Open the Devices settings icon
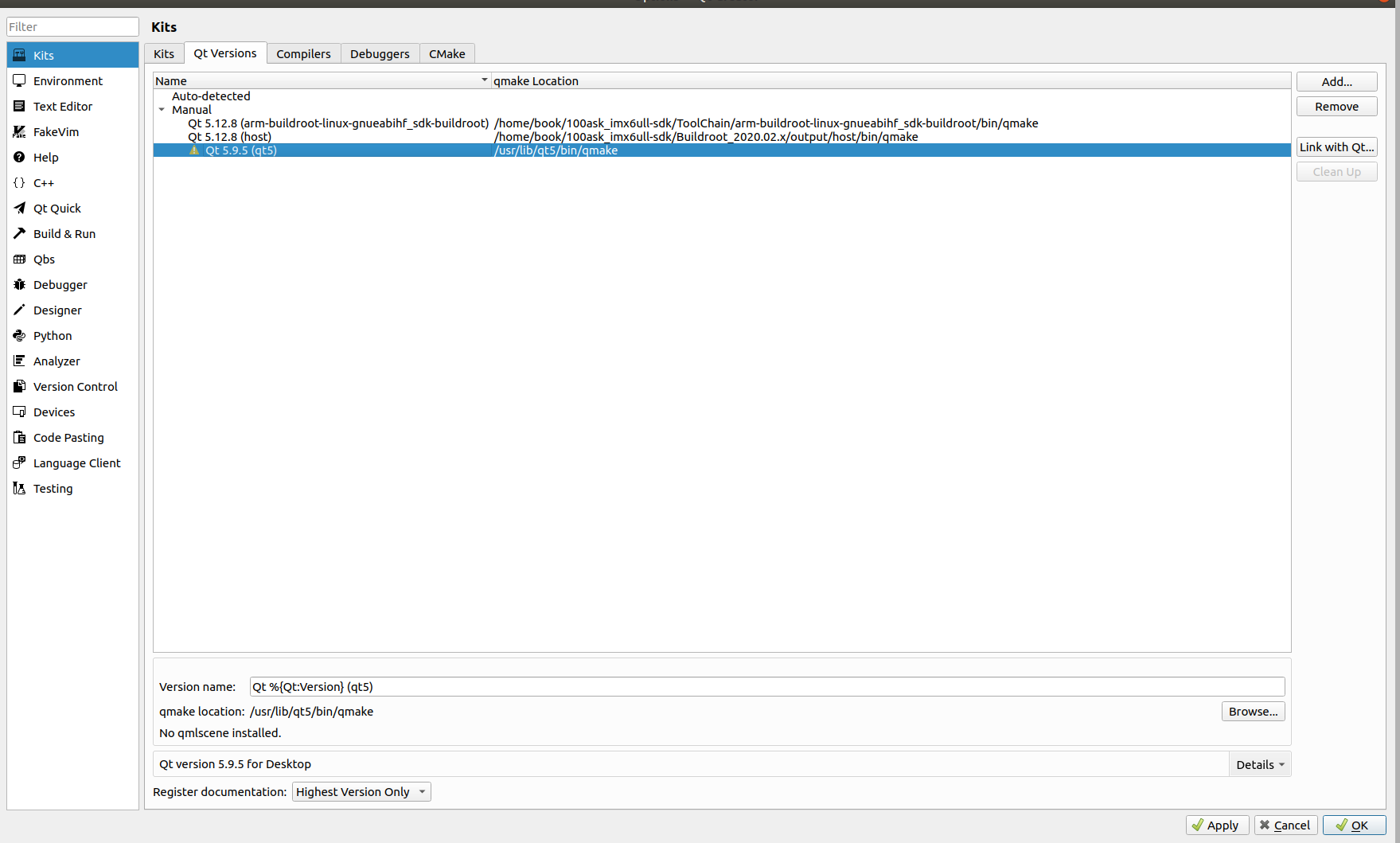Viewport: 1400px width, 843px height. (19, 412)
